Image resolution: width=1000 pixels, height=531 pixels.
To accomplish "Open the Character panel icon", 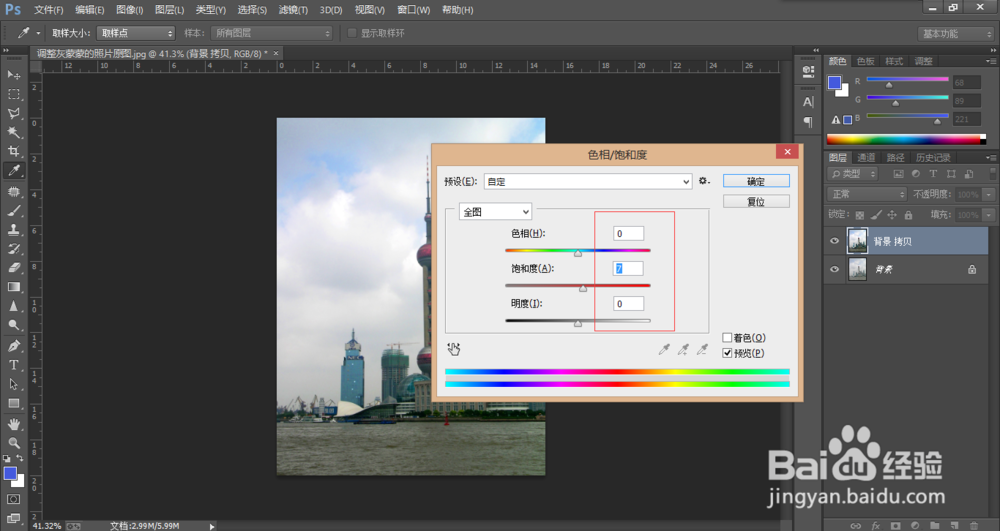I will point(808,102).
